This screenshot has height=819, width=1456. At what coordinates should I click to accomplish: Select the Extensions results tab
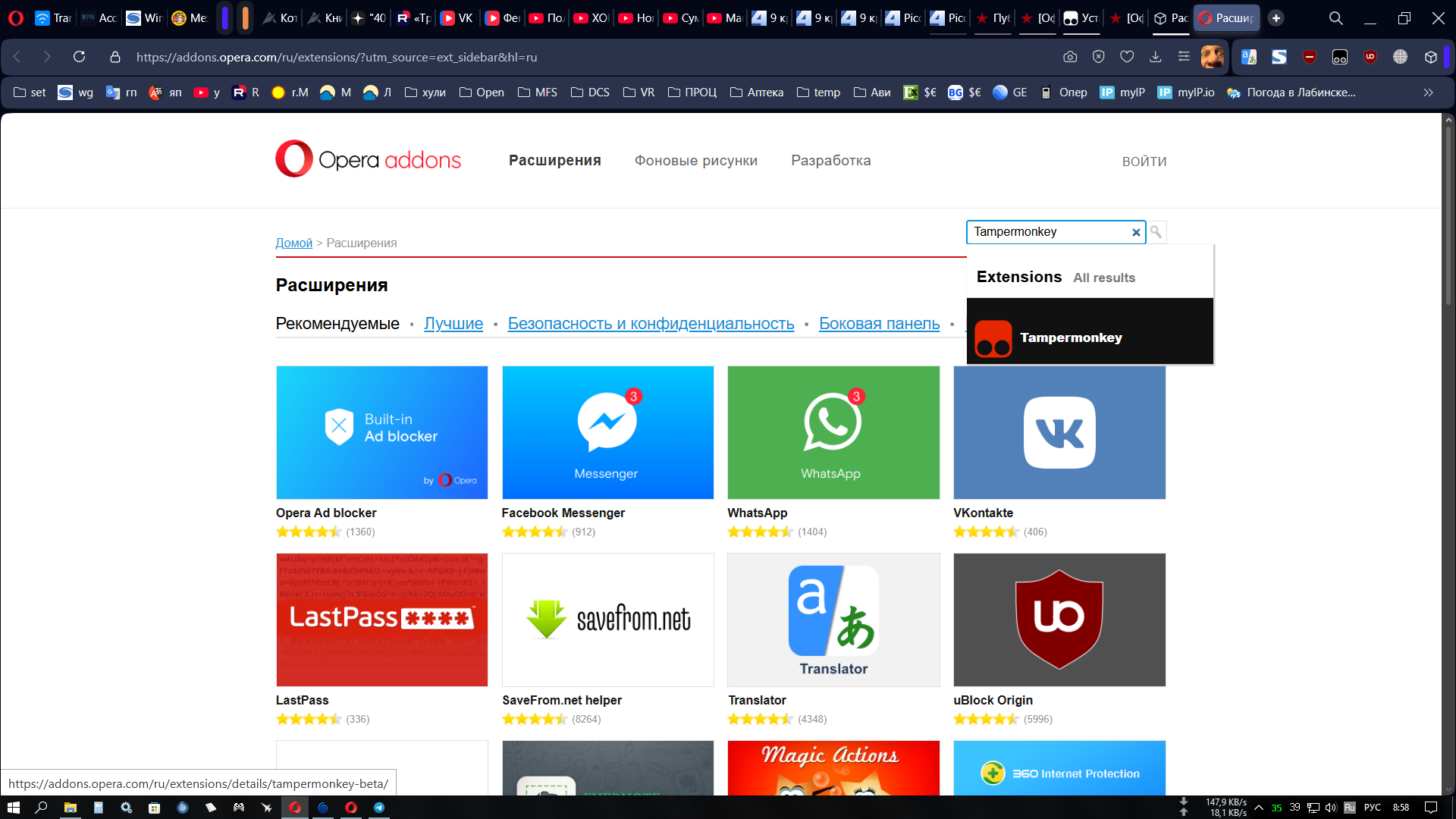pos(1018,277)
